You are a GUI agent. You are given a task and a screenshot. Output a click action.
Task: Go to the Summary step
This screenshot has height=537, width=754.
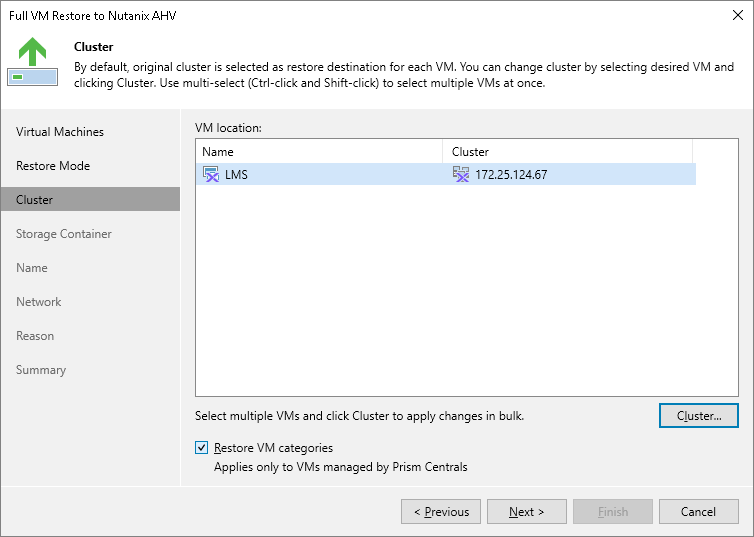pyautogui.click(x=41, y=370)
